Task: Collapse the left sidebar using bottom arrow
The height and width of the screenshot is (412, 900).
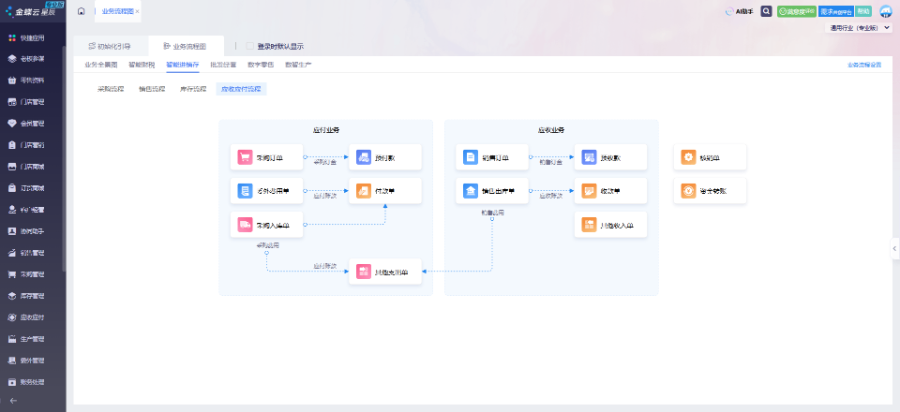Action: [x=13, y=400]
